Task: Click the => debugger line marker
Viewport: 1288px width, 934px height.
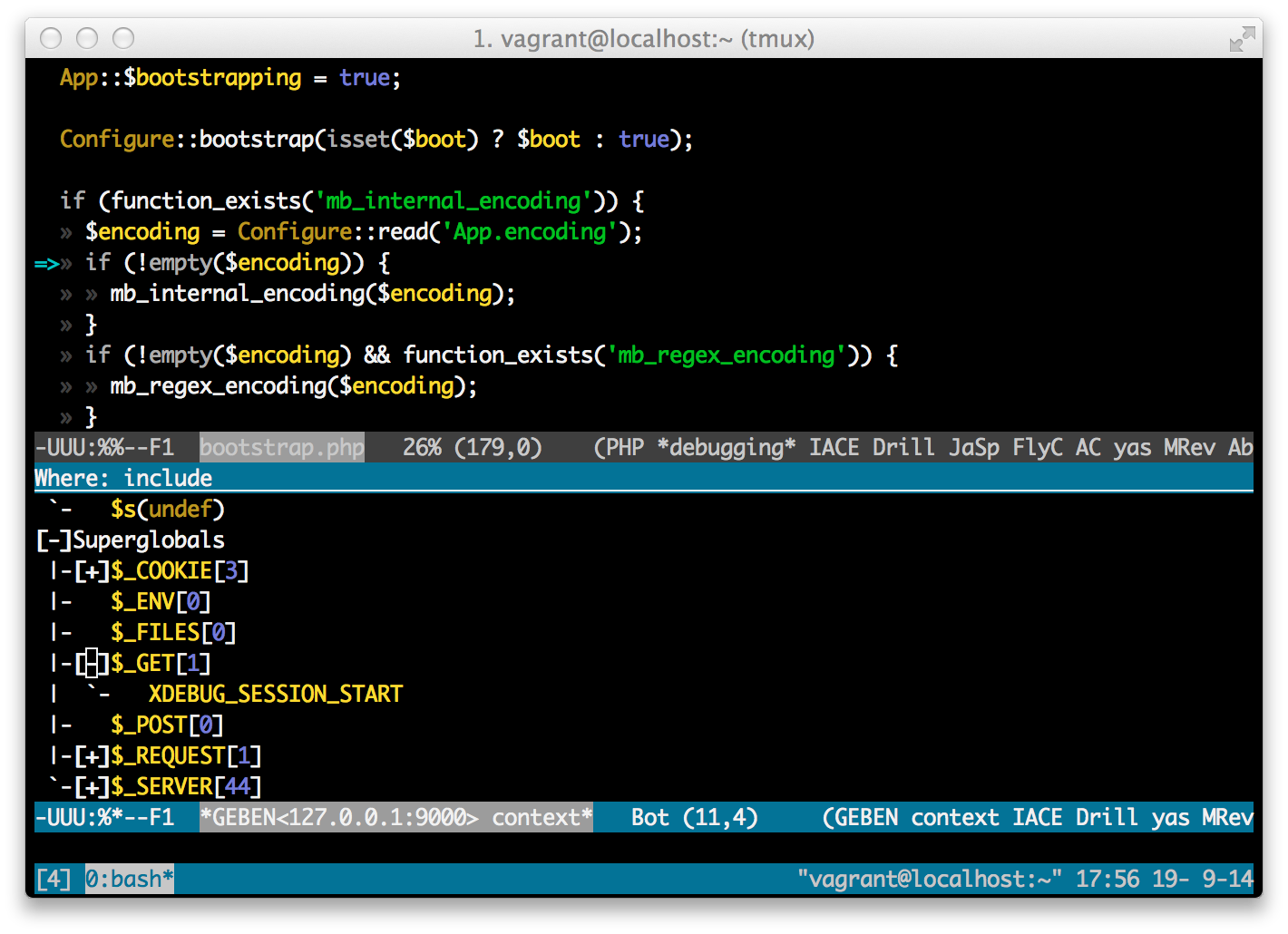Action: (46, 264)
